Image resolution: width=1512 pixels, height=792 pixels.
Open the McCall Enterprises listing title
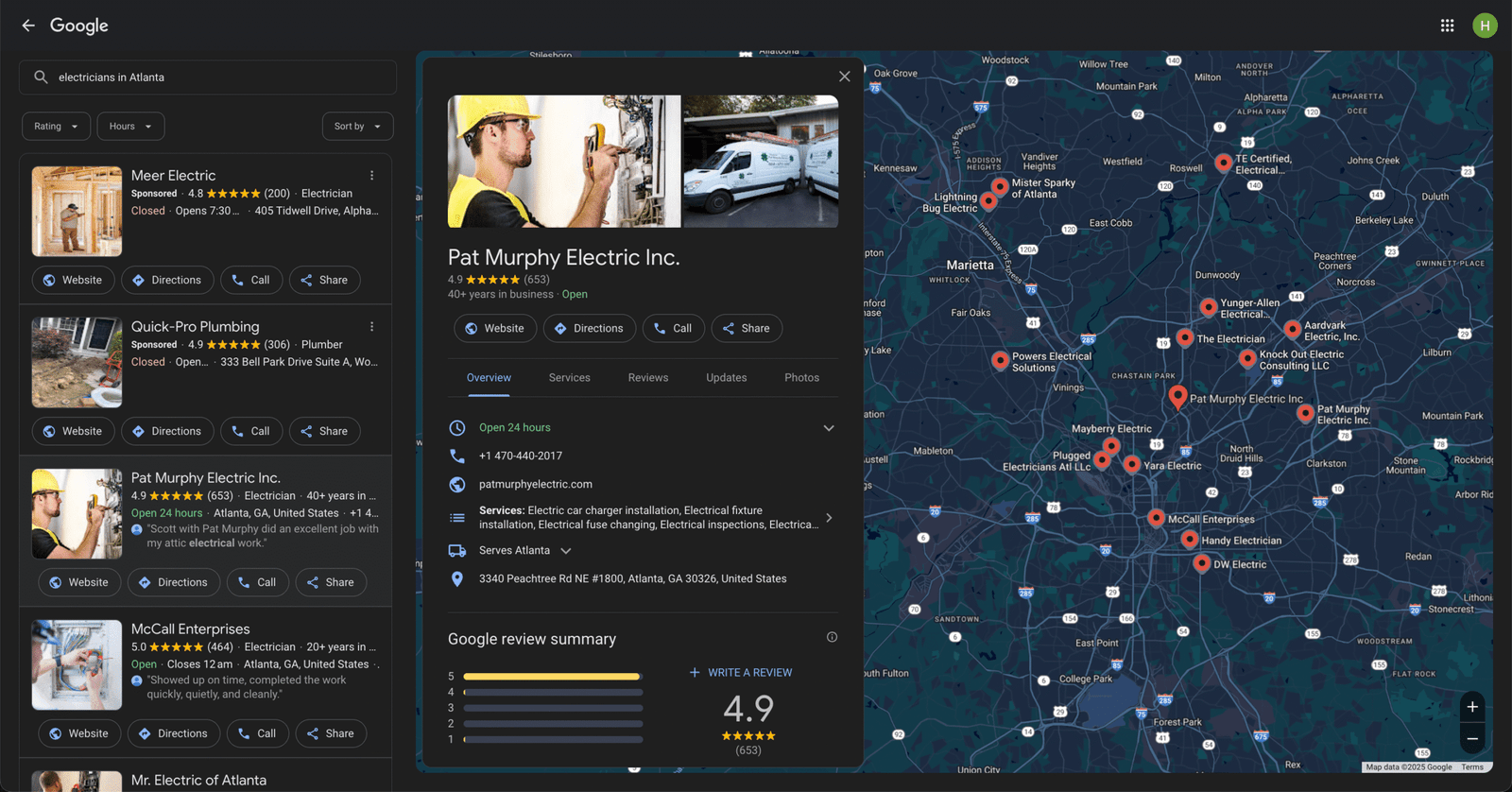191,629
